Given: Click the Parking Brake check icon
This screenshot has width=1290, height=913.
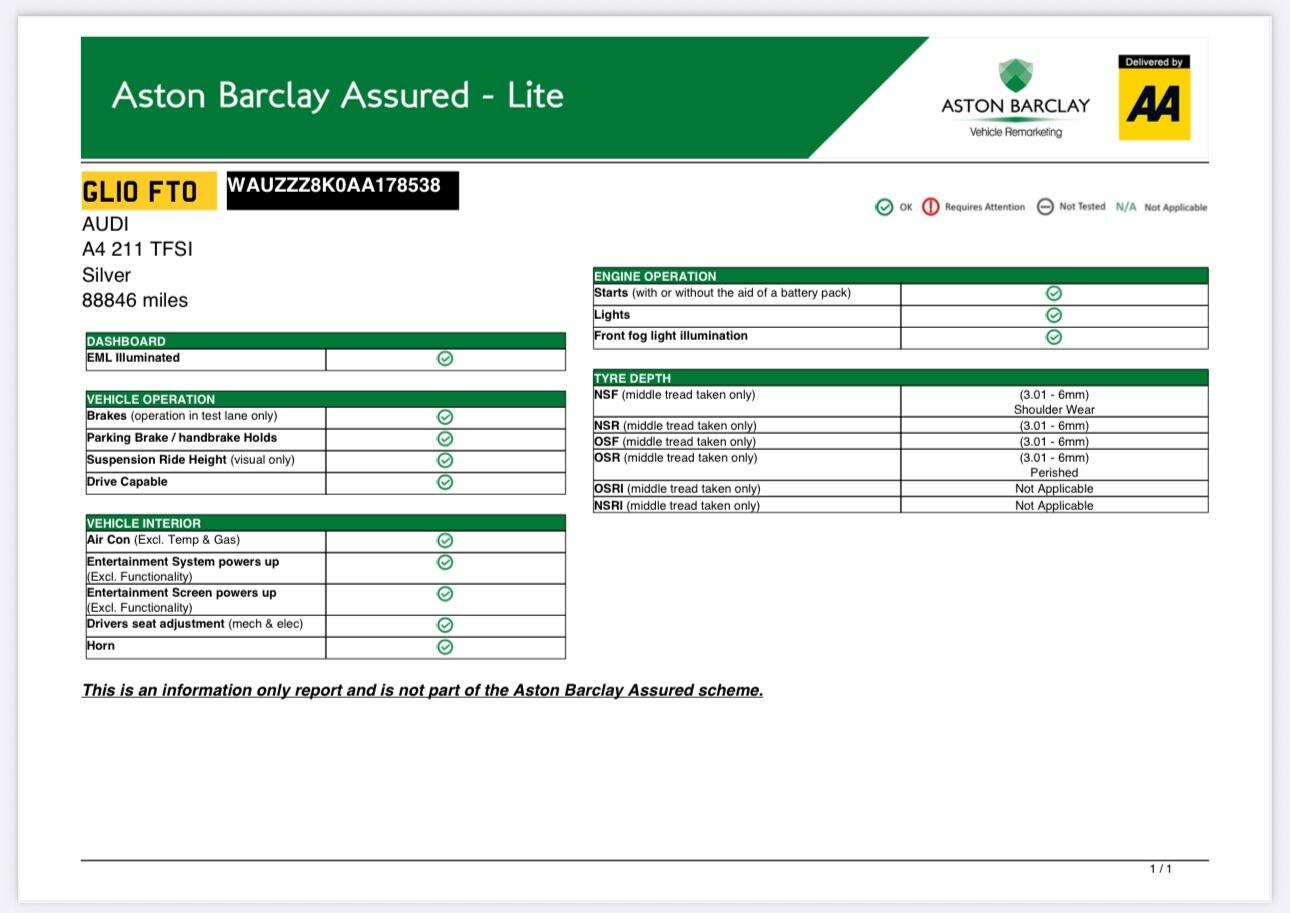Looking at the screenshot, I should [445, 438].
